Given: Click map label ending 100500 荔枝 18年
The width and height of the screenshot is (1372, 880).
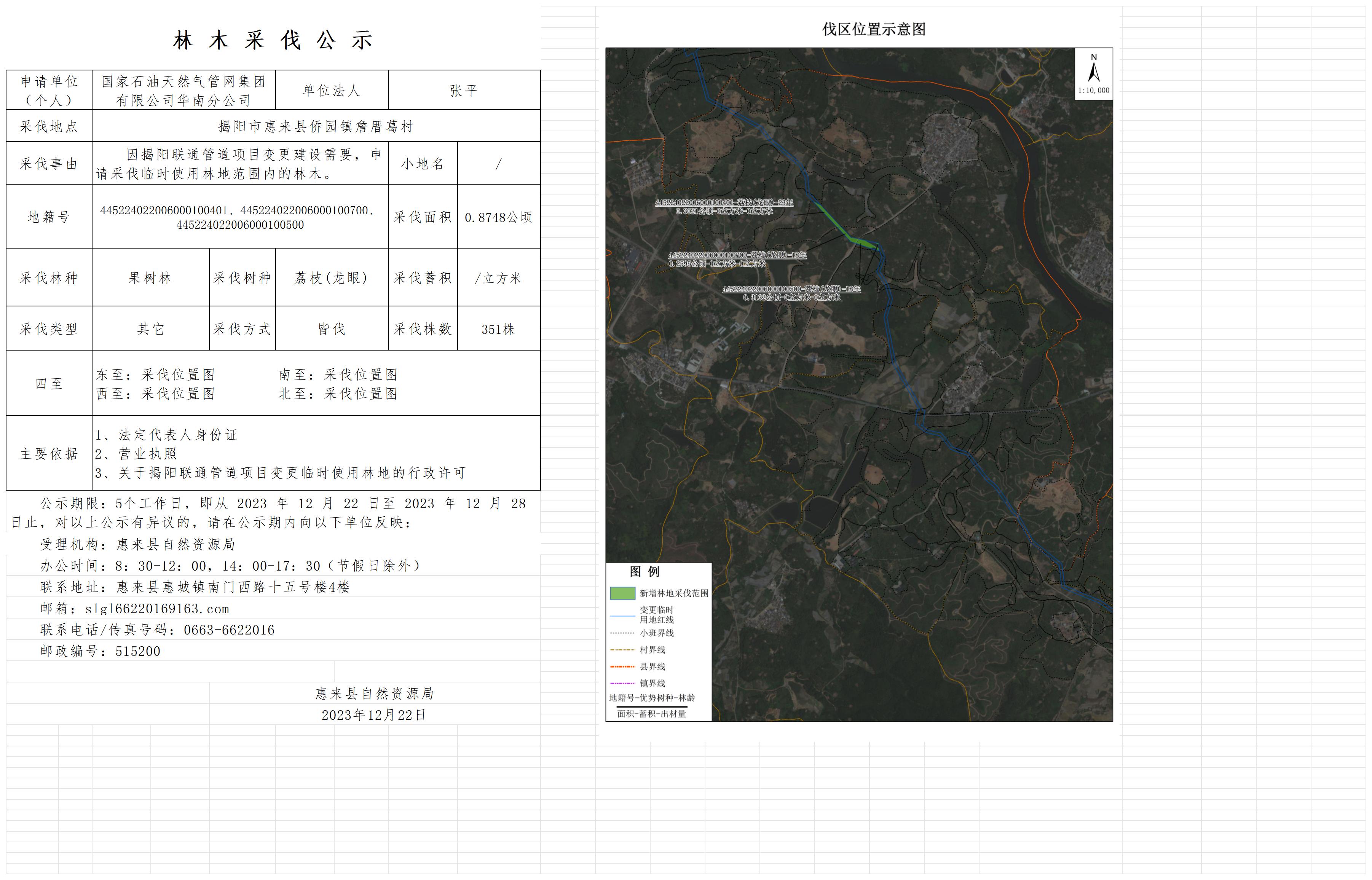Looking at the screenshot, I should (x=791, y=289).
